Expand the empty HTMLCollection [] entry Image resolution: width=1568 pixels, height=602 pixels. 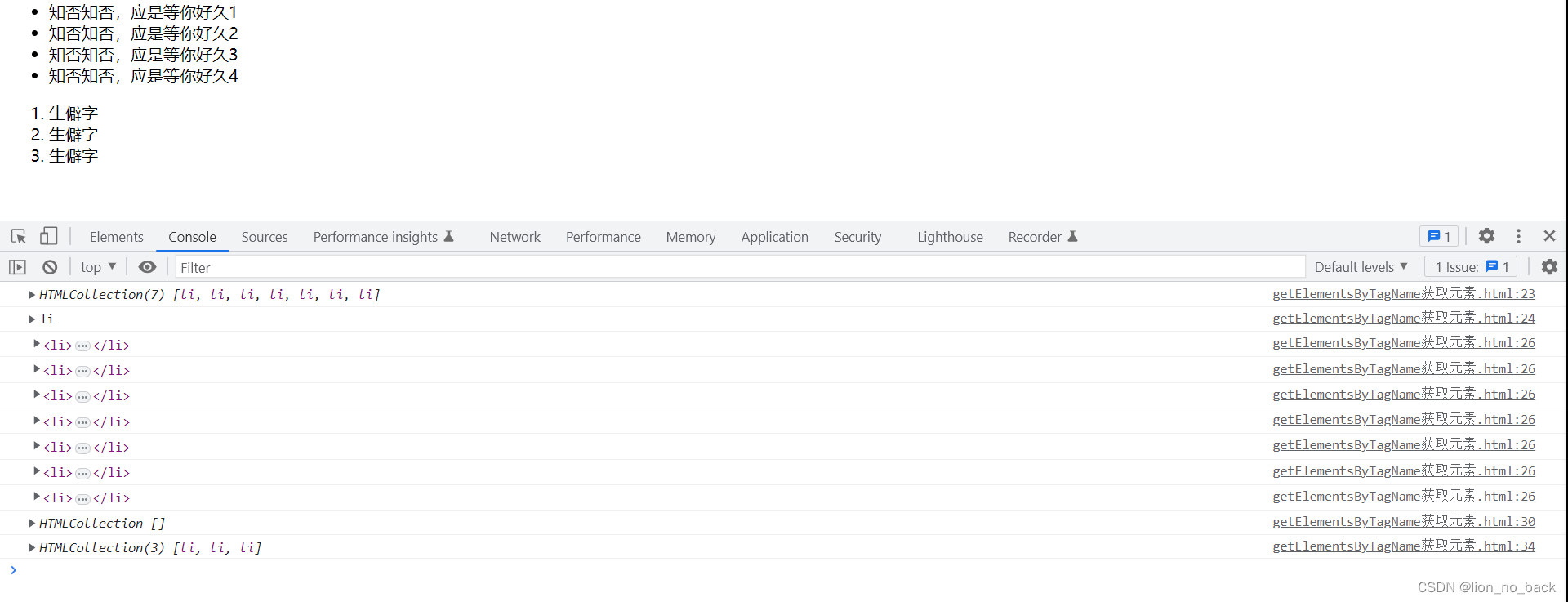32,524
